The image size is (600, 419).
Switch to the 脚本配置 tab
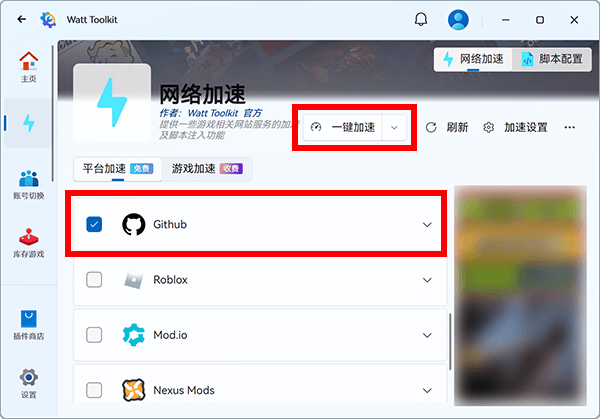551,59
